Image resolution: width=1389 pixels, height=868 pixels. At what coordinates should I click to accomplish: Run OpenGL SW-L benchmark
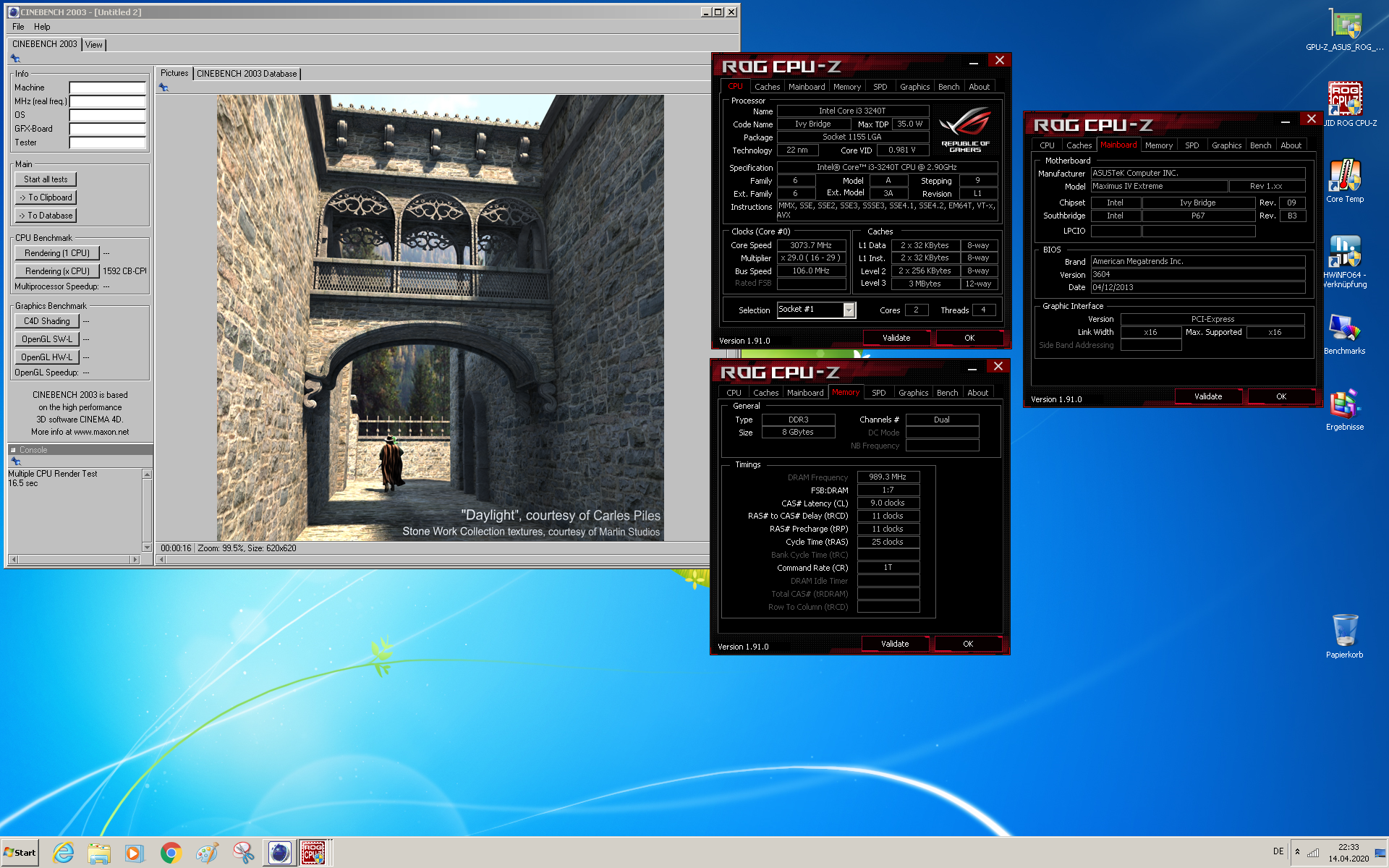pos(47,339)
